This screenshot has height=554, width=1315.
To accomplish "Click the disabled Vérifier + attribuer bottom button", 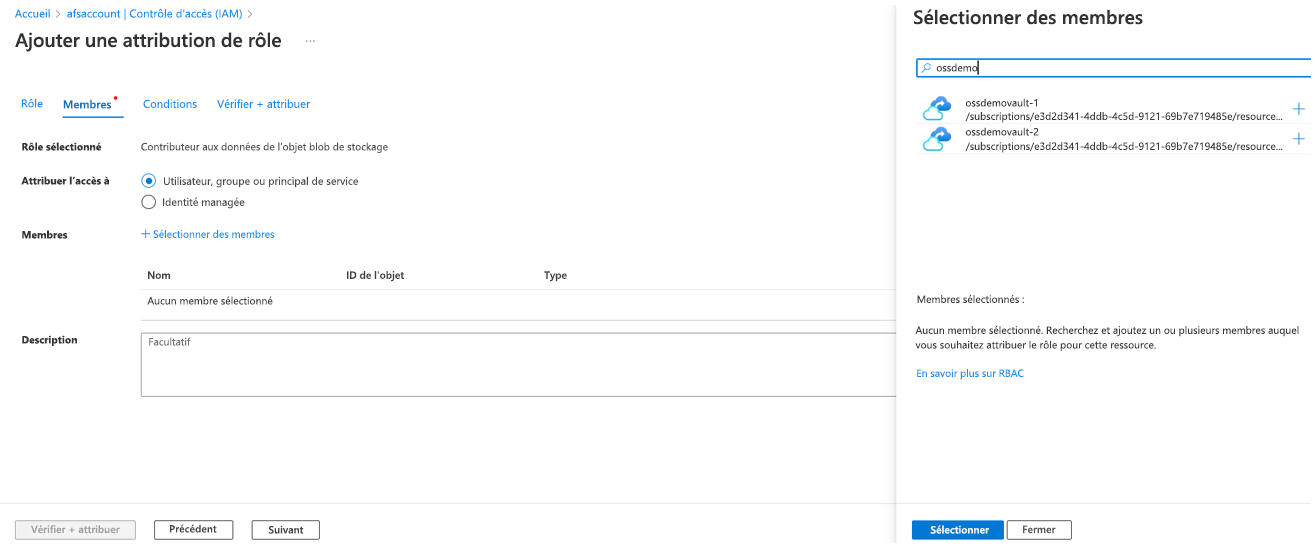I will click(75, 530).
